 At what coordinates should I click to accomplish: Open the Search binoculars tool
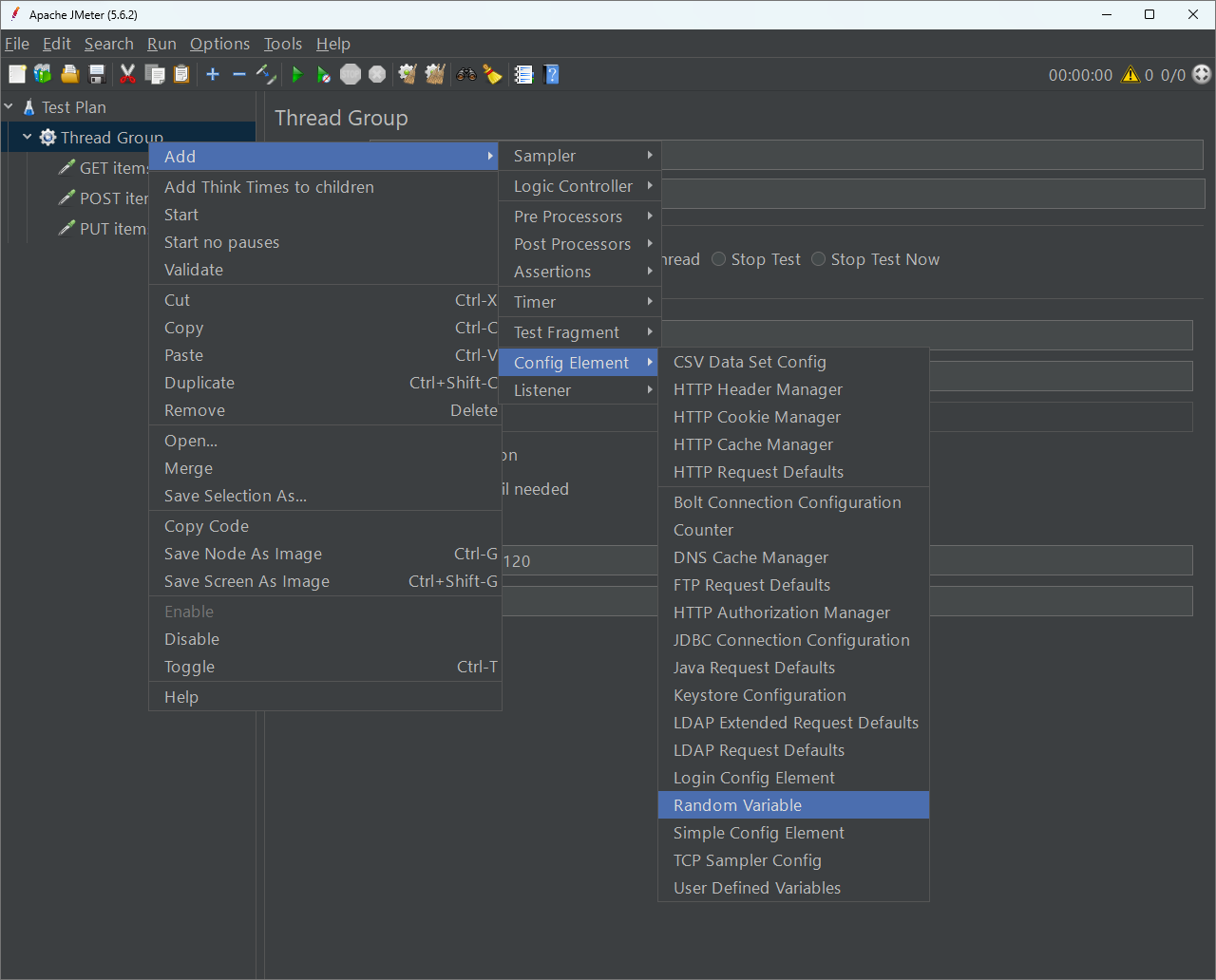[x=465, y=75]
